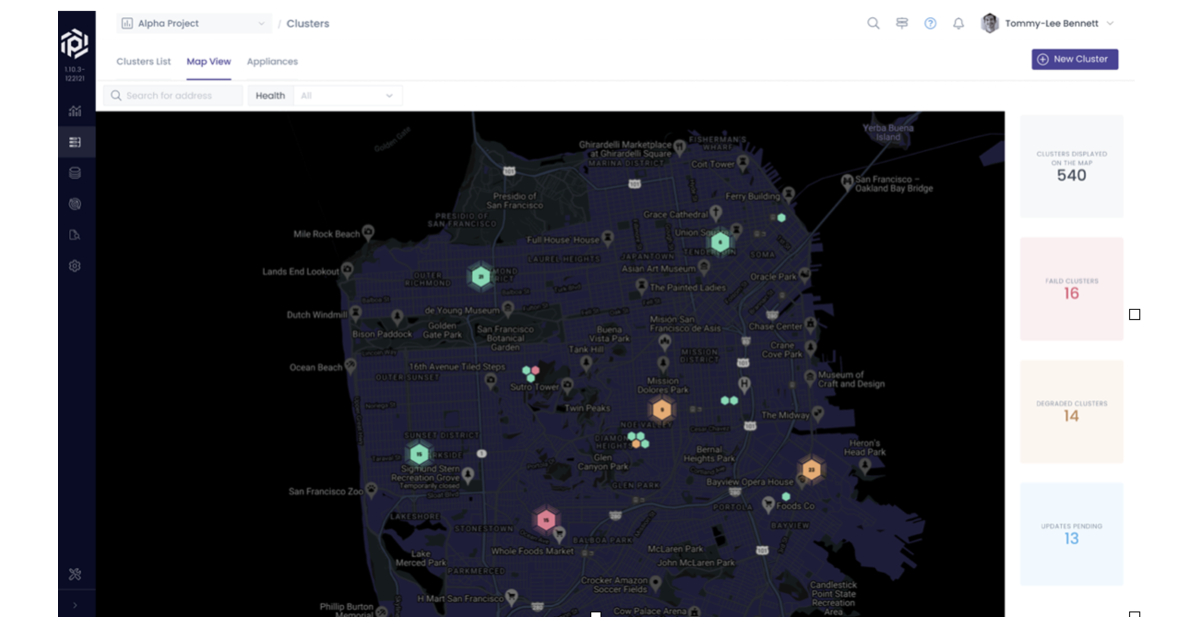Open the analytics dashboard icon in sidebar
Screen dimensions: 1200x627
(76, 113)
